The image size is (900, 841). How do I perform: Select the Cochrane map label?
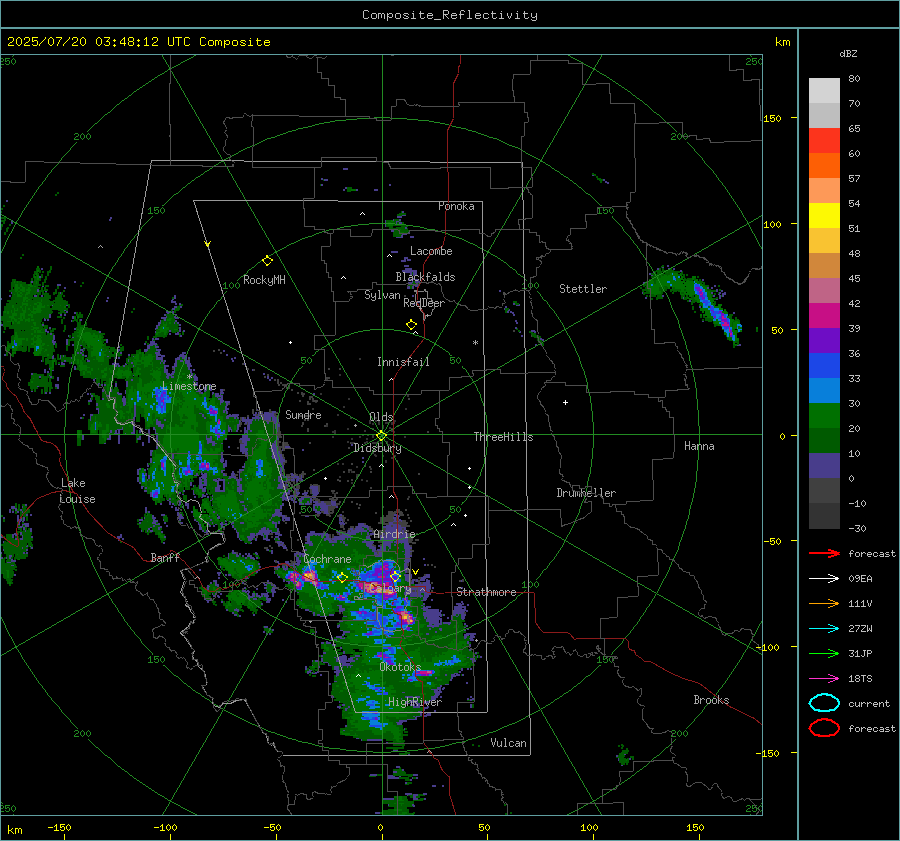point(327,559)
